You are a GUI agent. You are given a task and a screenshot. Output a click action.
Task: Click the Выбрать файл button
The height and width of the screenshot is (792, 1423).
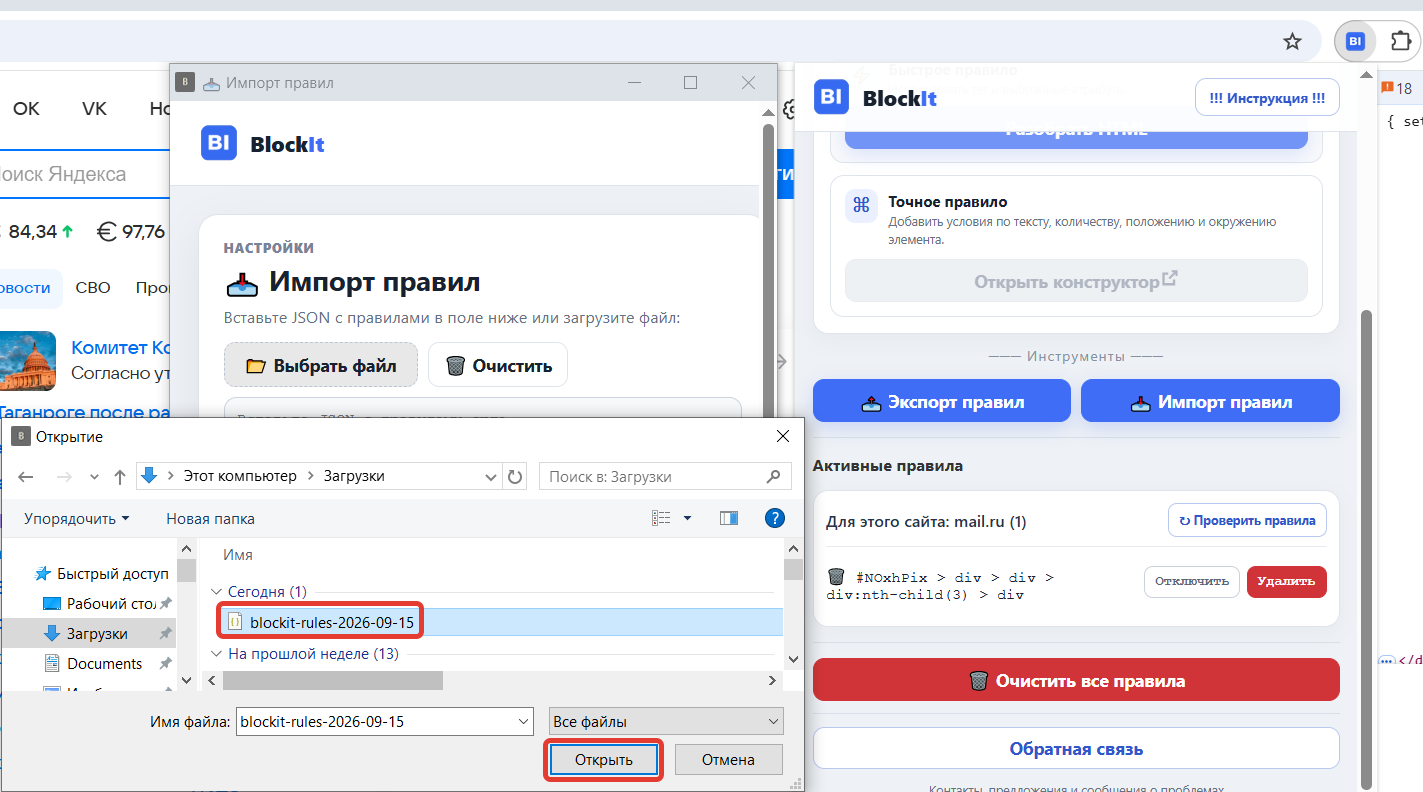(x=321, y=365)
